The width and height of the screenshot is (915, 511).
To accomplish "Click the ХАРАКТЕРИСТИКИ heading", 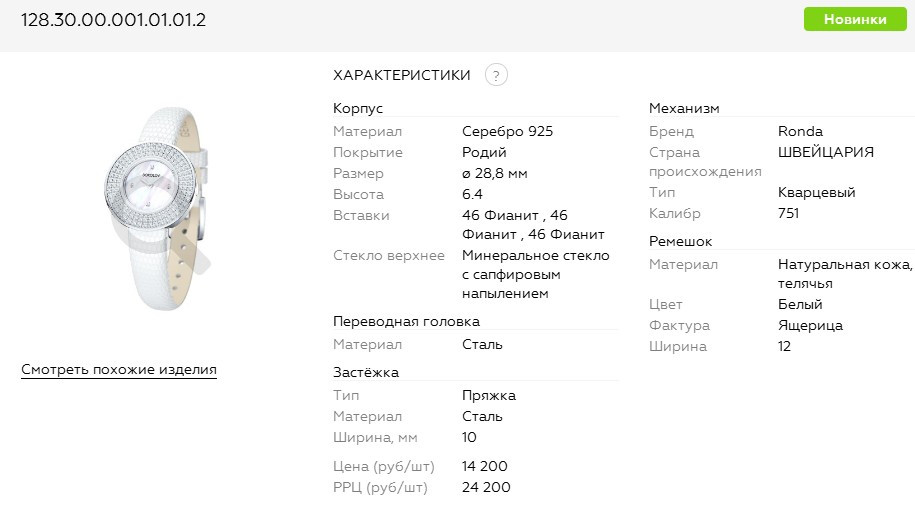I will pos(401,75).
